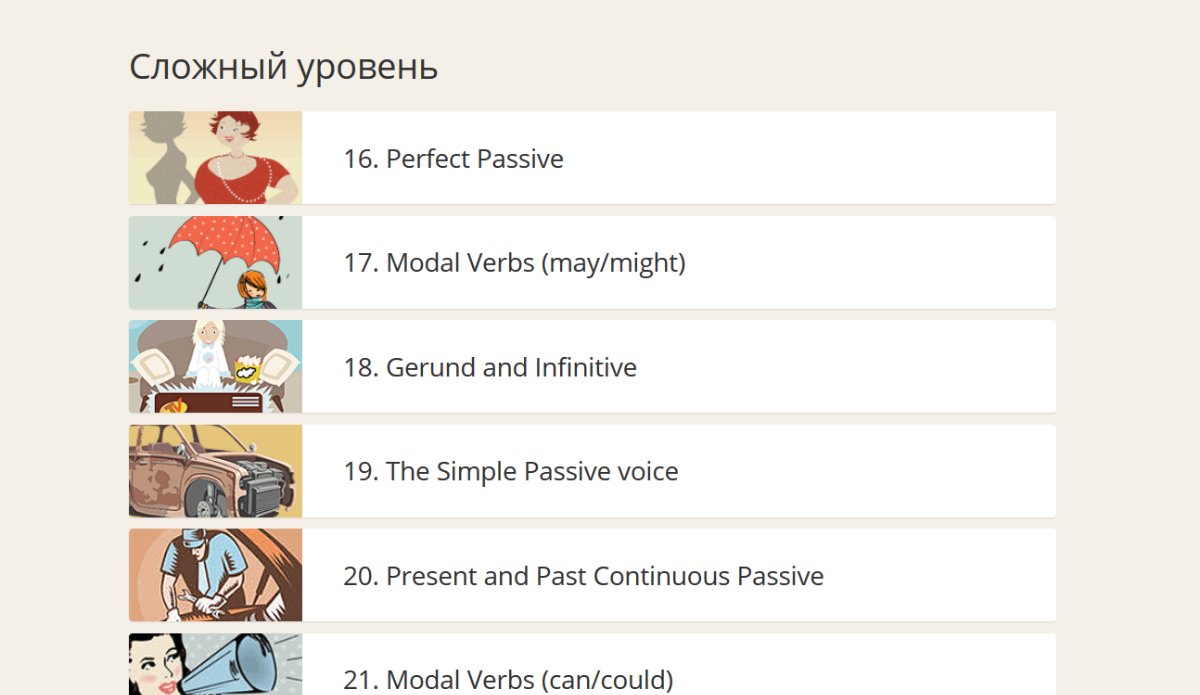Open "21. Modal Verbs (can/could)" lesson
This screenshot has width=1200, height=695.
(x=508, y=680)
